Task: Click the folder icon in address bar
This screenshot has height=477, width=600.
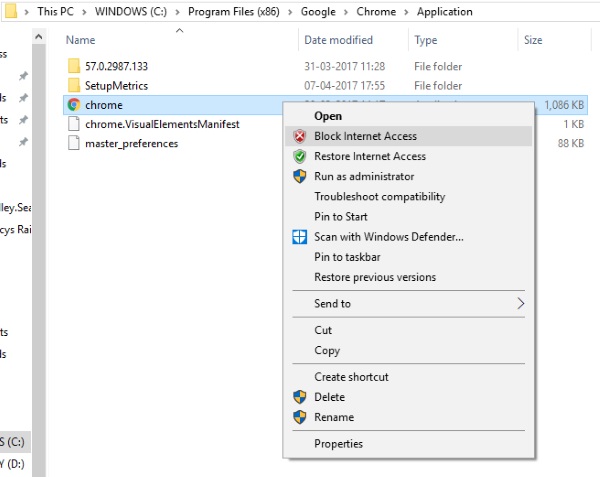Action: point(10,11)
